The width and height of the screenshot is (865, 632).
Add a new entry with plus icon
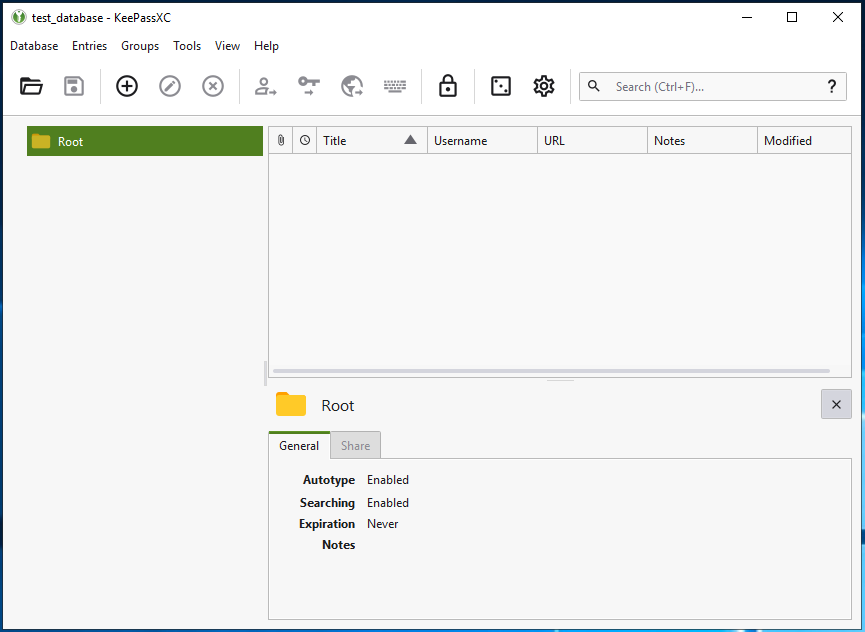pyautogui.click(x=127, y=87)
